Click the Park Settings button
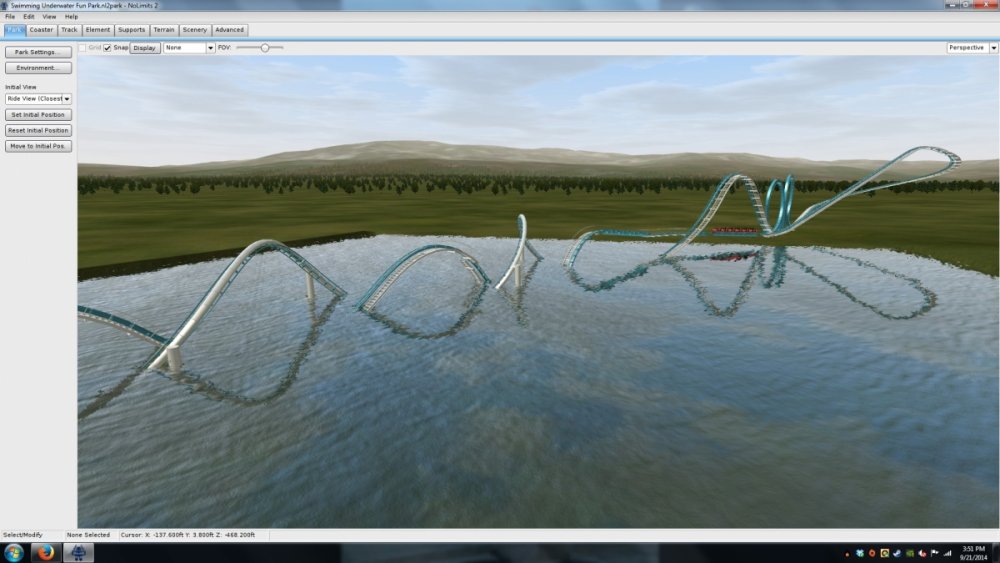 pyautogui.click(x=38, y=52)
